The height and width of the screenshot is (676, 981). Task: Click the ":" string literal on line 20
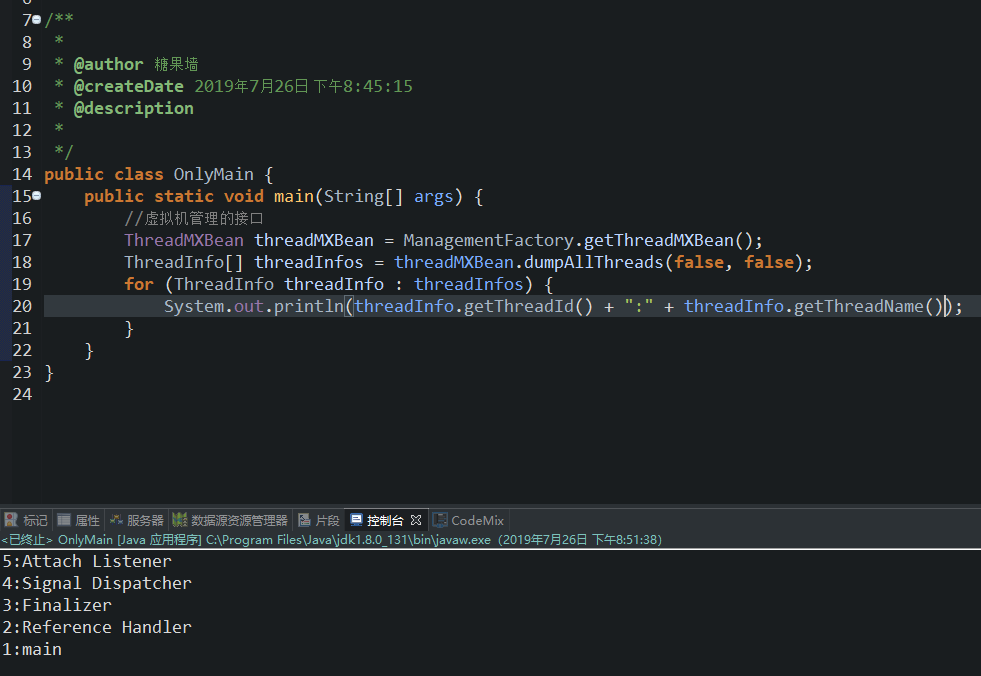639,306
